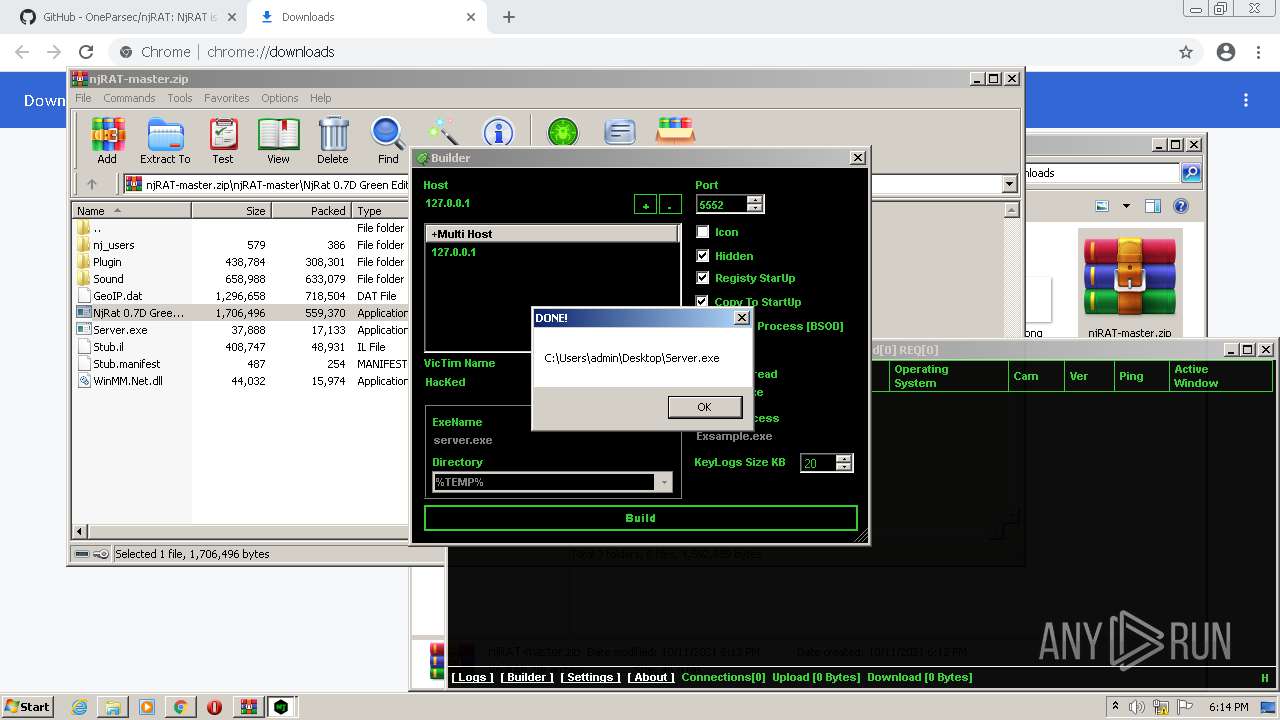Open the Commands menu in WinRAR
Screen dimensions: 1280x720
point(129,98)
